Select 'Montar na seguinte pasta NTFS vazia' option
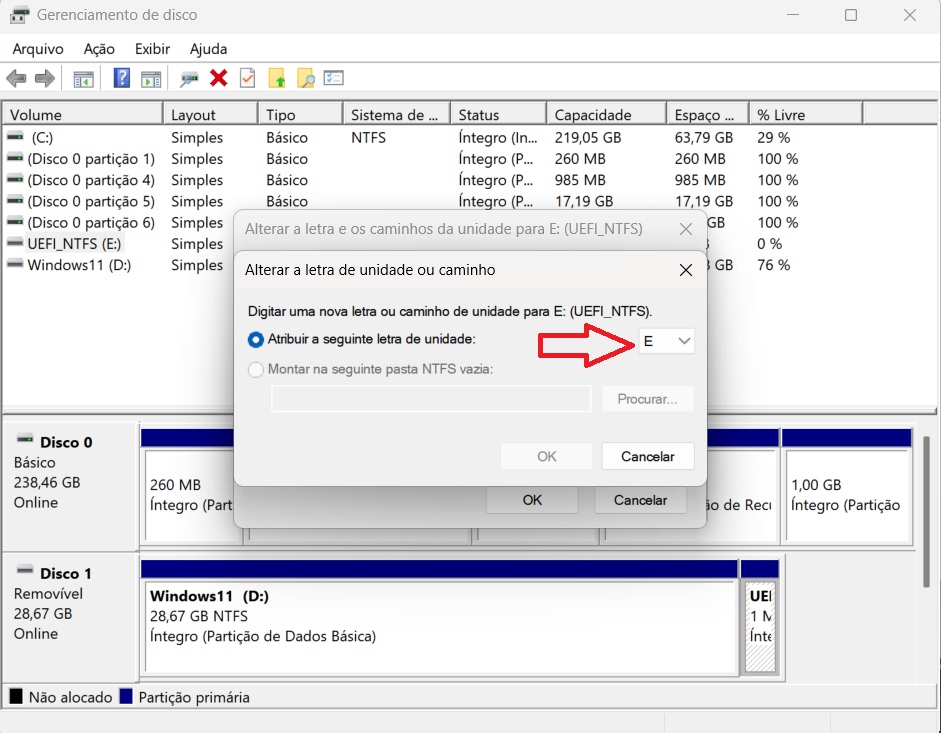The width and height of the screenshot is (941, 733). (x=256, y=370)
